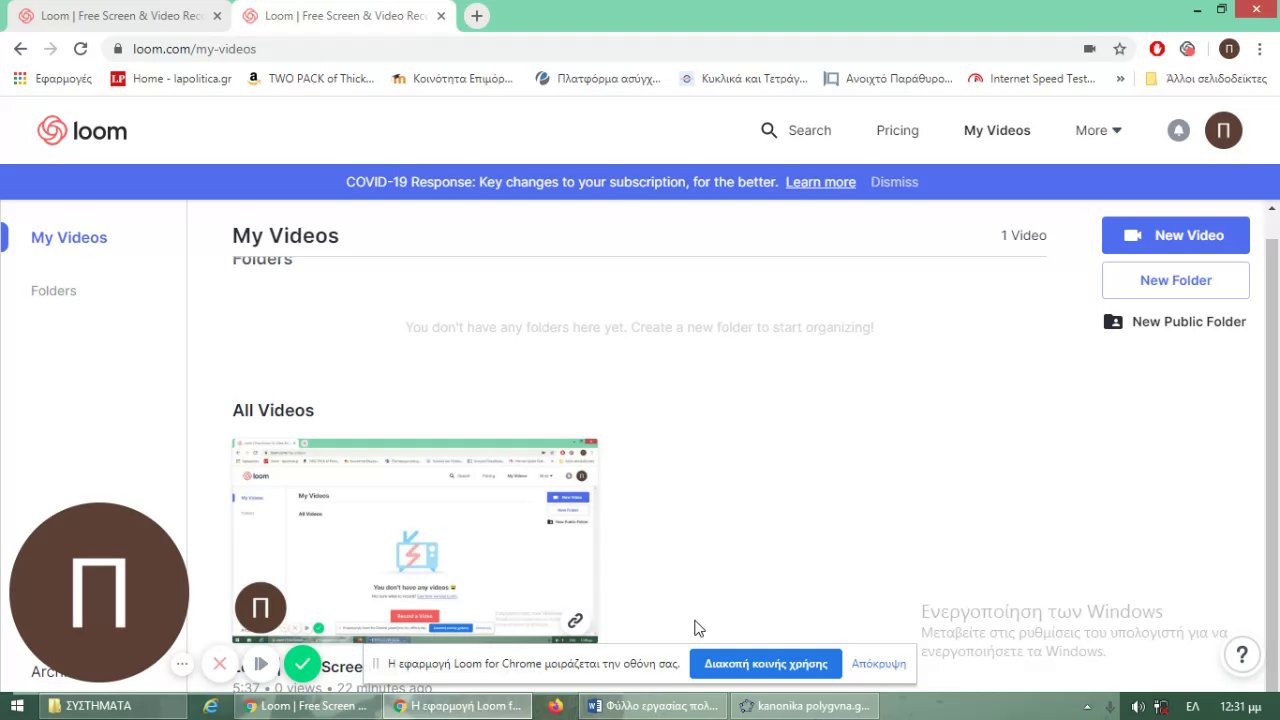
Task: Open the help question mark bubble
Action: click(1242, 655)
